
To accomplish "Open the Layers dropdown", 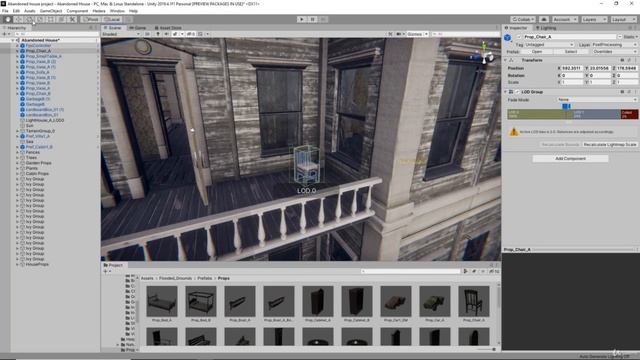I will coord(594,19).
